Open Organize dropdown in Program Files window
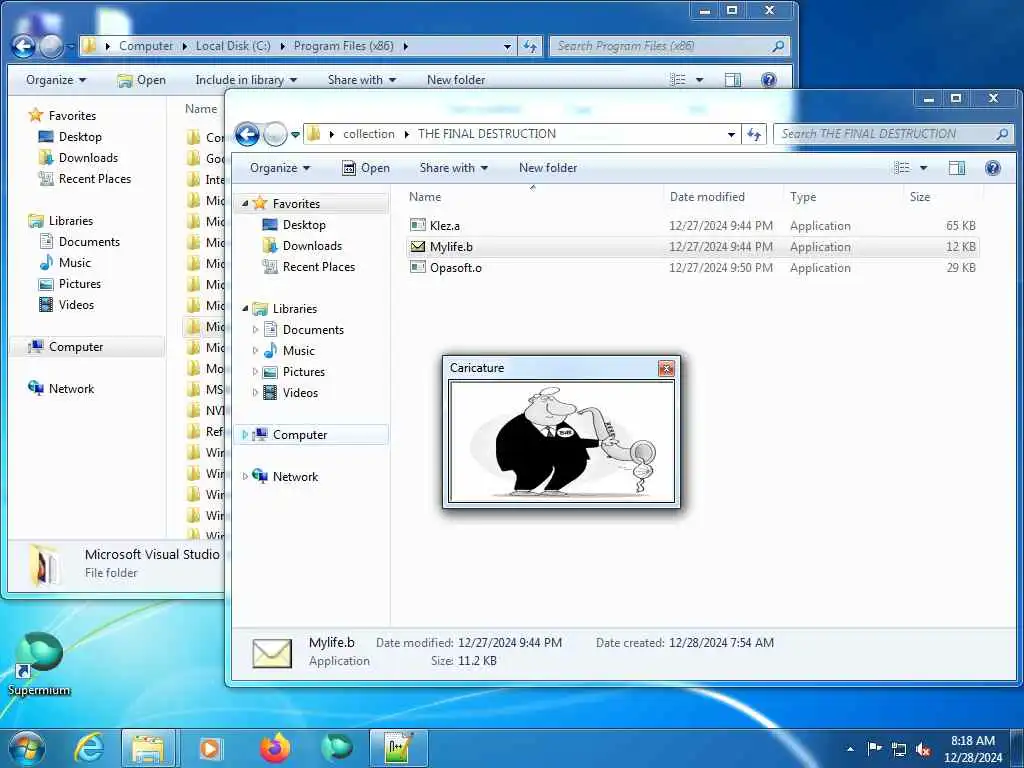This screenshot has width=1024, height=768. tap(56, 80)
